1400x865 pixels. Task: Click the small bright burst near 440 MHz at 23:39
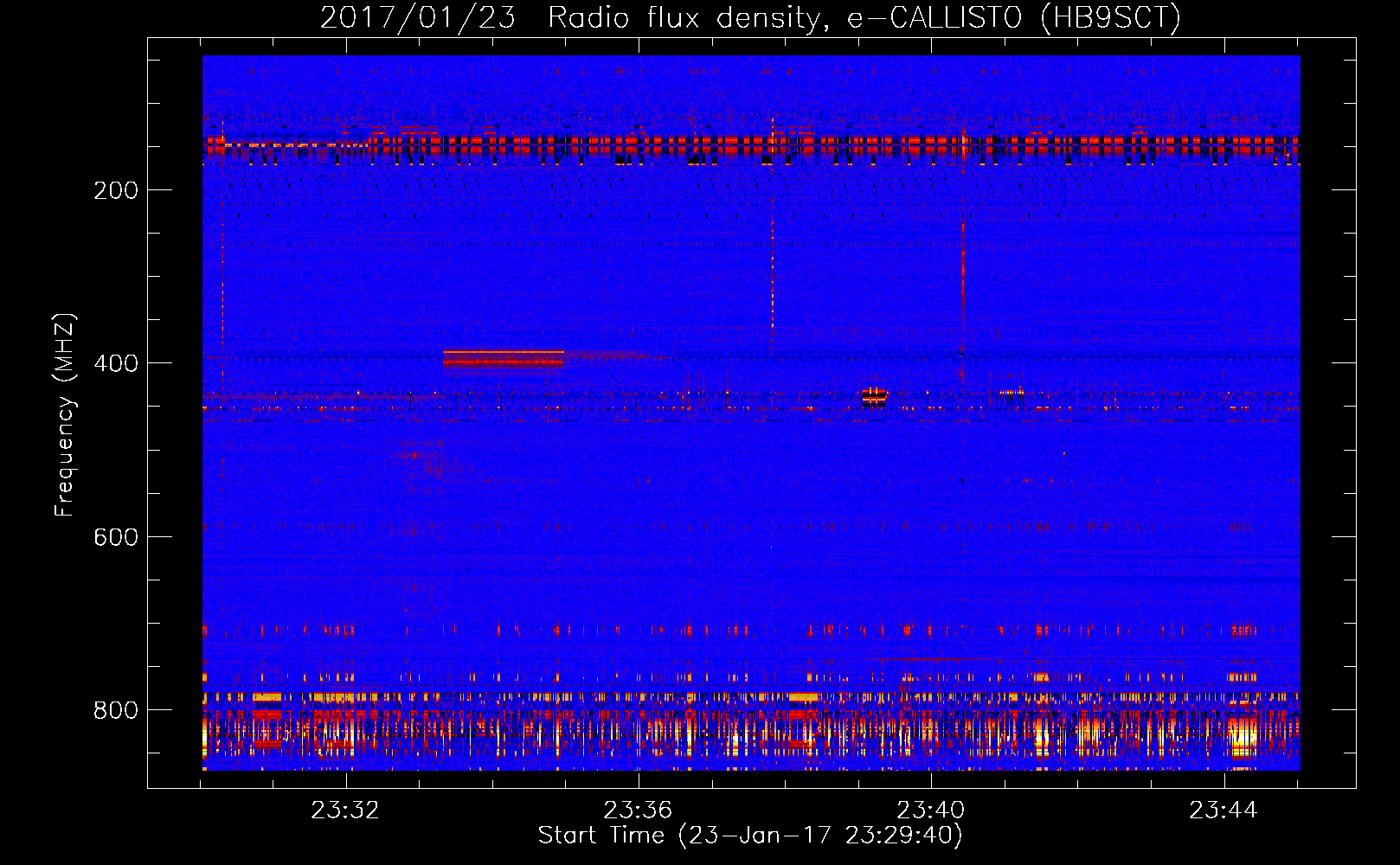[x=875, y=396]
